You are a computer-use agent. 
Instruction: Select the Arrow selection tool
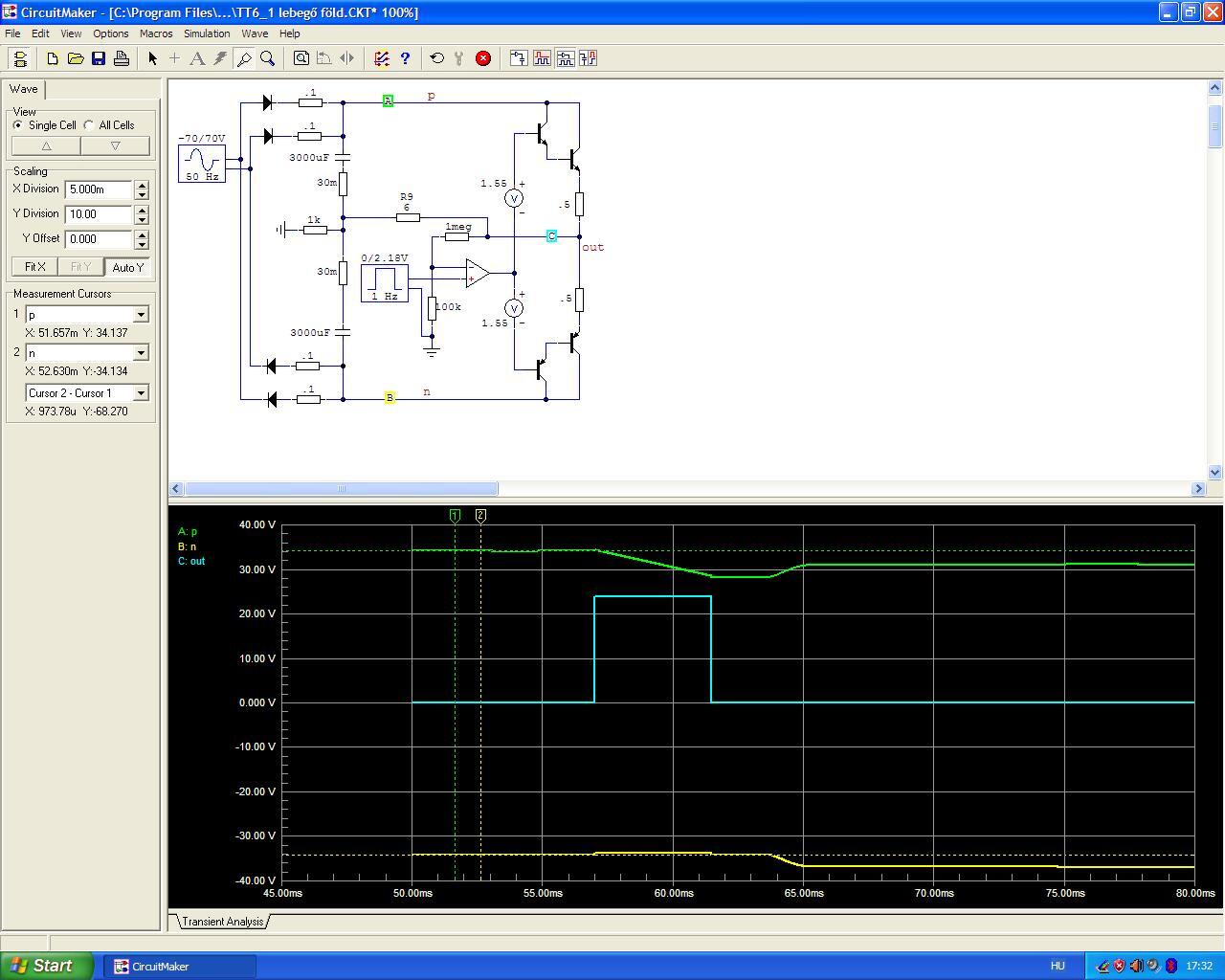[152, 58]
